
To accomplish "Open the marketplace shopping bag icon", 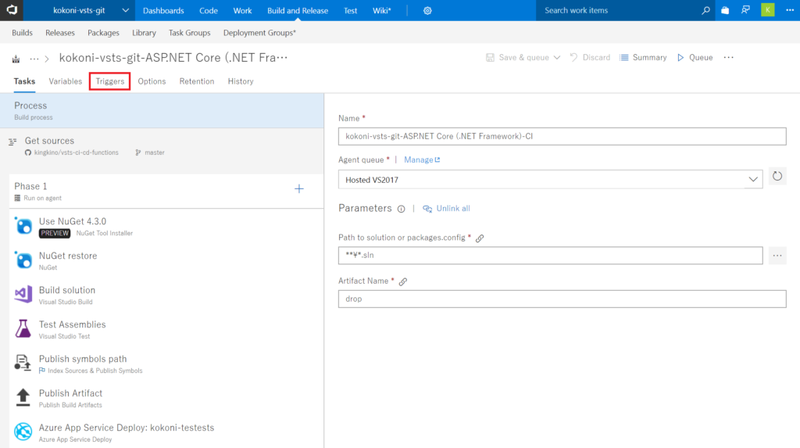I will [x=725, y=10].
